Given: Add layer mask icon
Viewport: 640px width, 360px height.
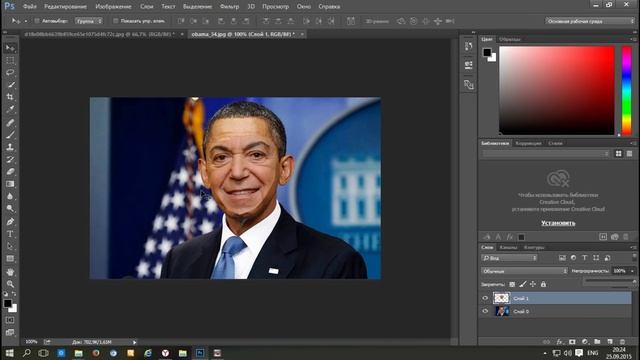Looking at the screenshot, I should click(x=572, y=342).
